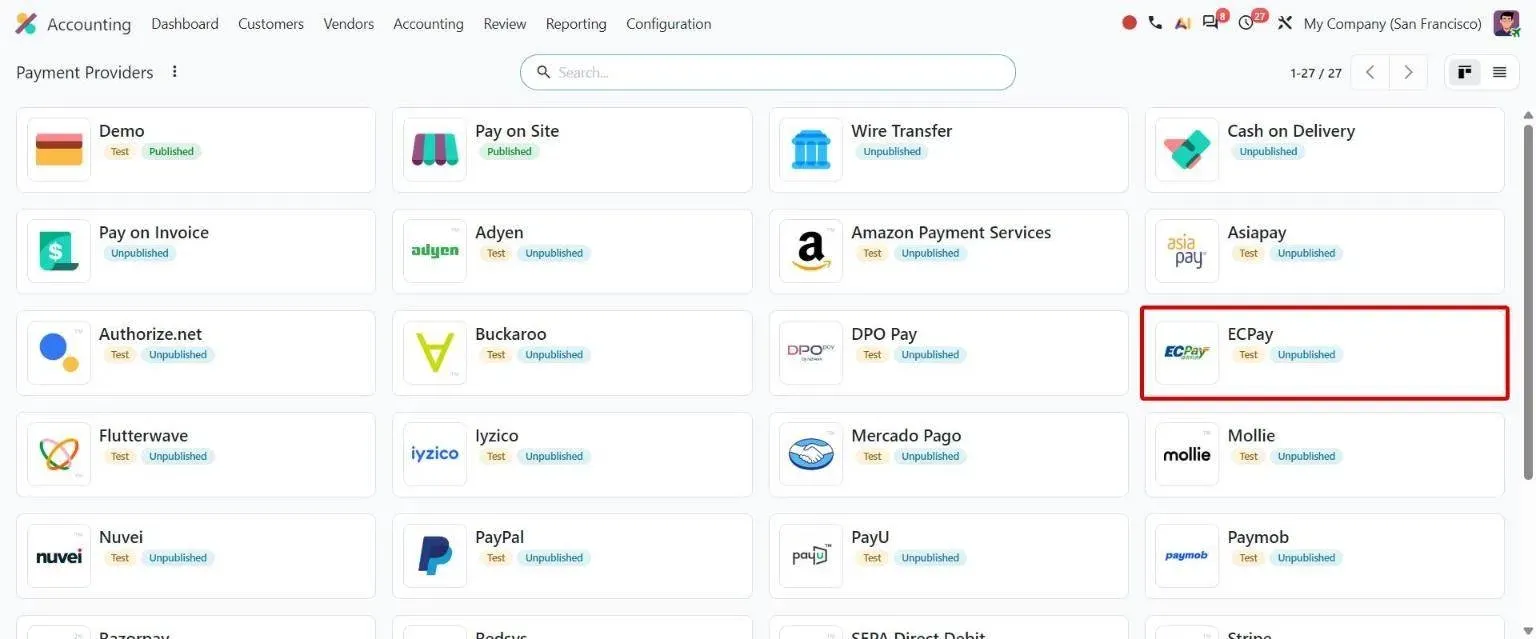Click the 1-27 / 27 pager counter
Screen dimensions: 1536x639
point(1316,73)
